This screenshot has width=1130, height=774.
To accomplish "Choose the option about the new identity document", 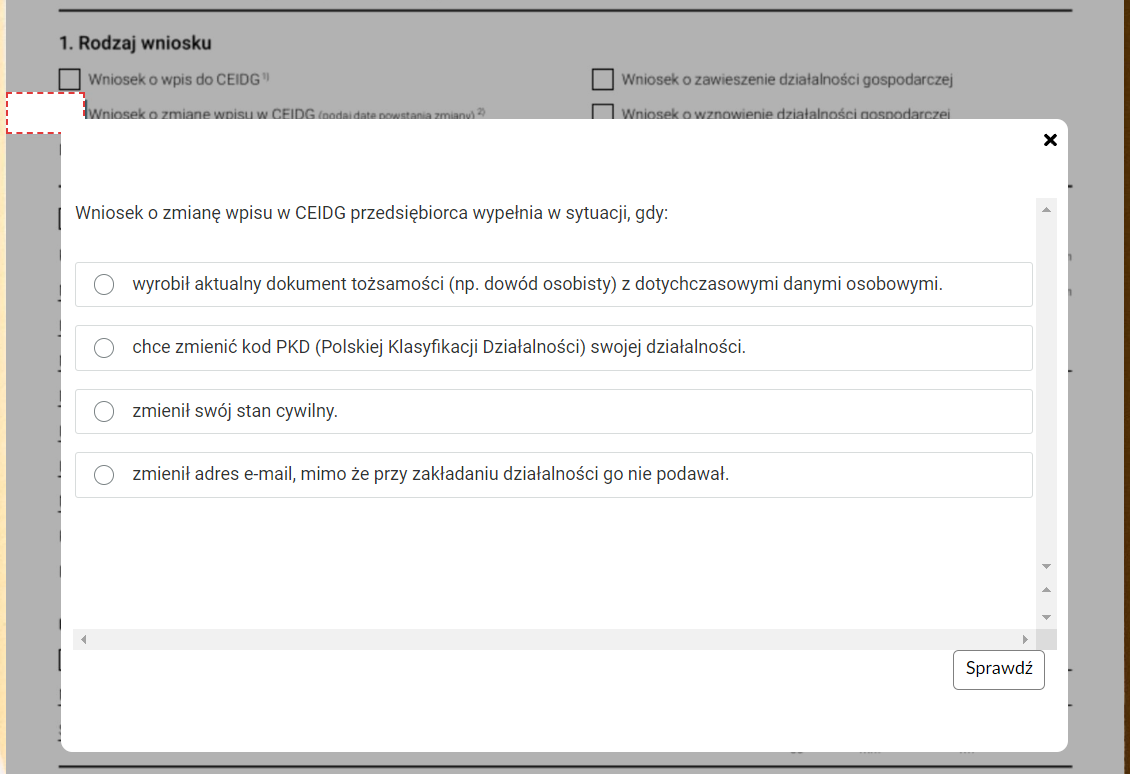I will 104,285.
